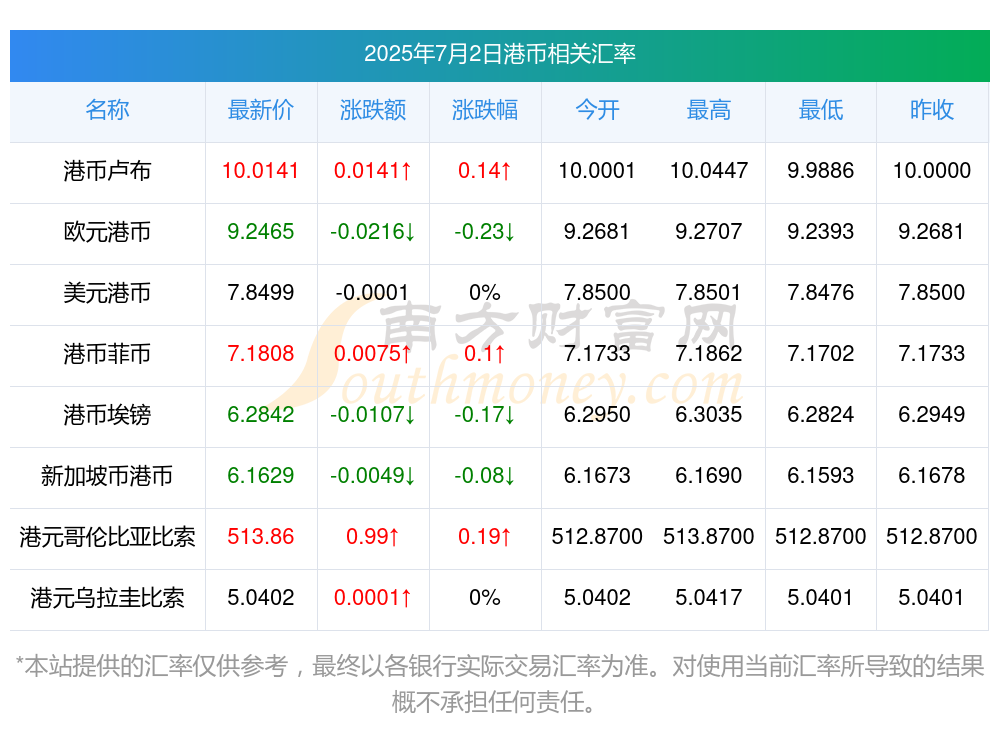Viewport: 1000px width, 733px height.
Task: Click the 今开 column header
Action: tap(597, 110)
